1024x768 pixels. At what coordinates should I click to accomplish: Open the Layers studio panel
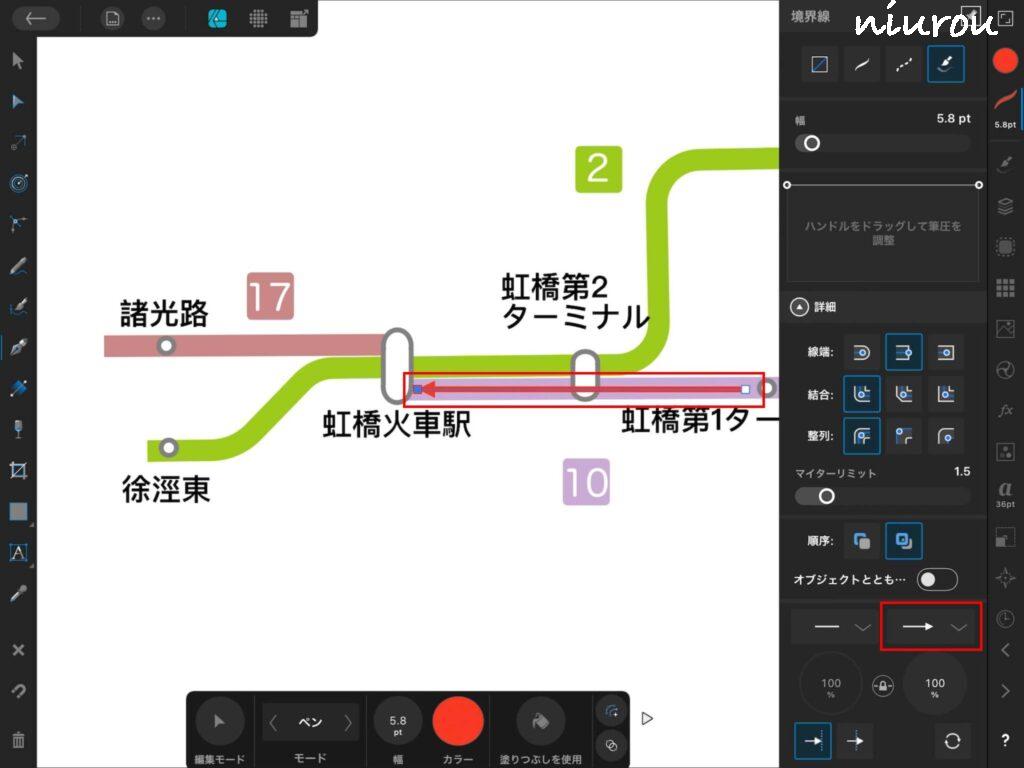pos(1005,206)
